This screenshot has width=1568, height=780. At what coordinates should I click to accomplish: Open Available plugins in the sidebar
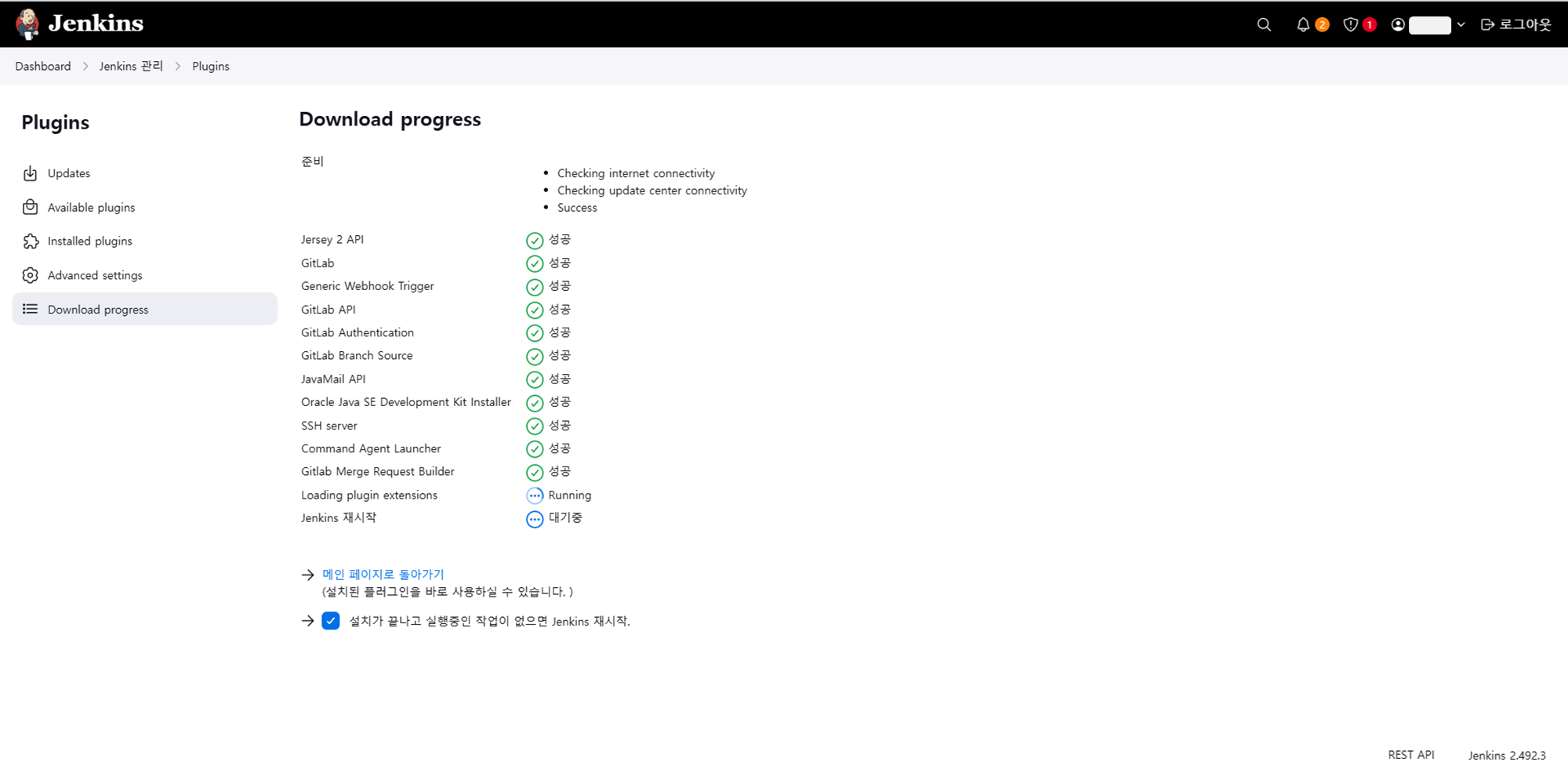145,208
